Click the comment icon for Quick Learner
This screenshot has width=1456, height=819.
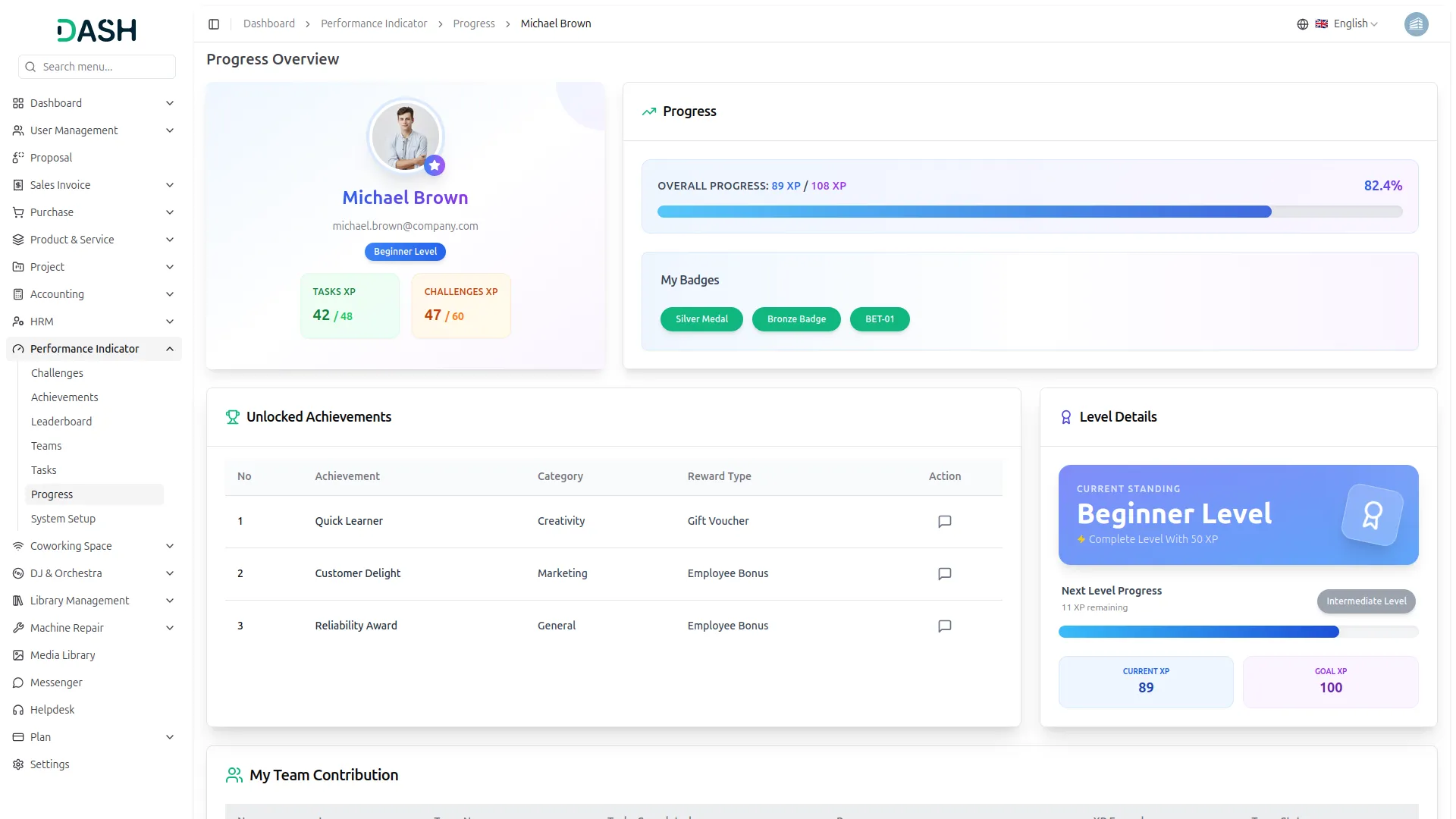944,522
